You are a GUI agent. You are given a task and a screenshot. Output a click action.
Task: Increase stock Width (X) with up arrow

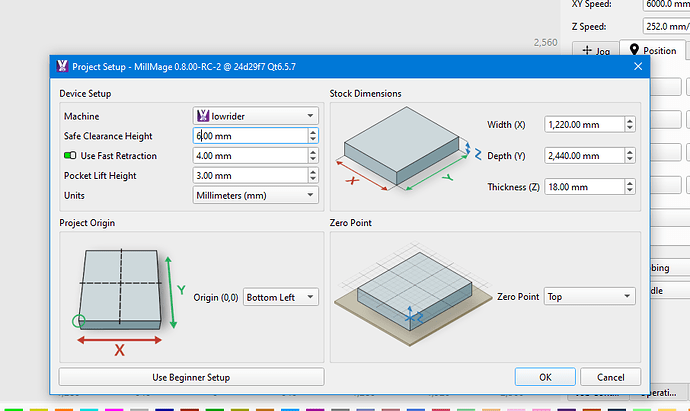pyautogui.click(x=630, y=121)
